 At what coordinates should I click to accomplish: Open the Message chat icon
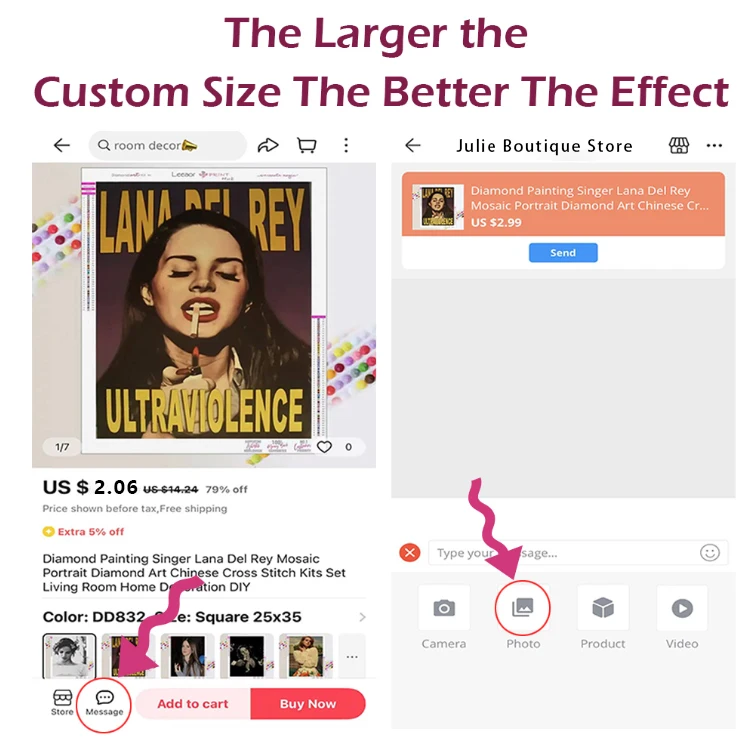pyautogui.click(x=104, y=703)
